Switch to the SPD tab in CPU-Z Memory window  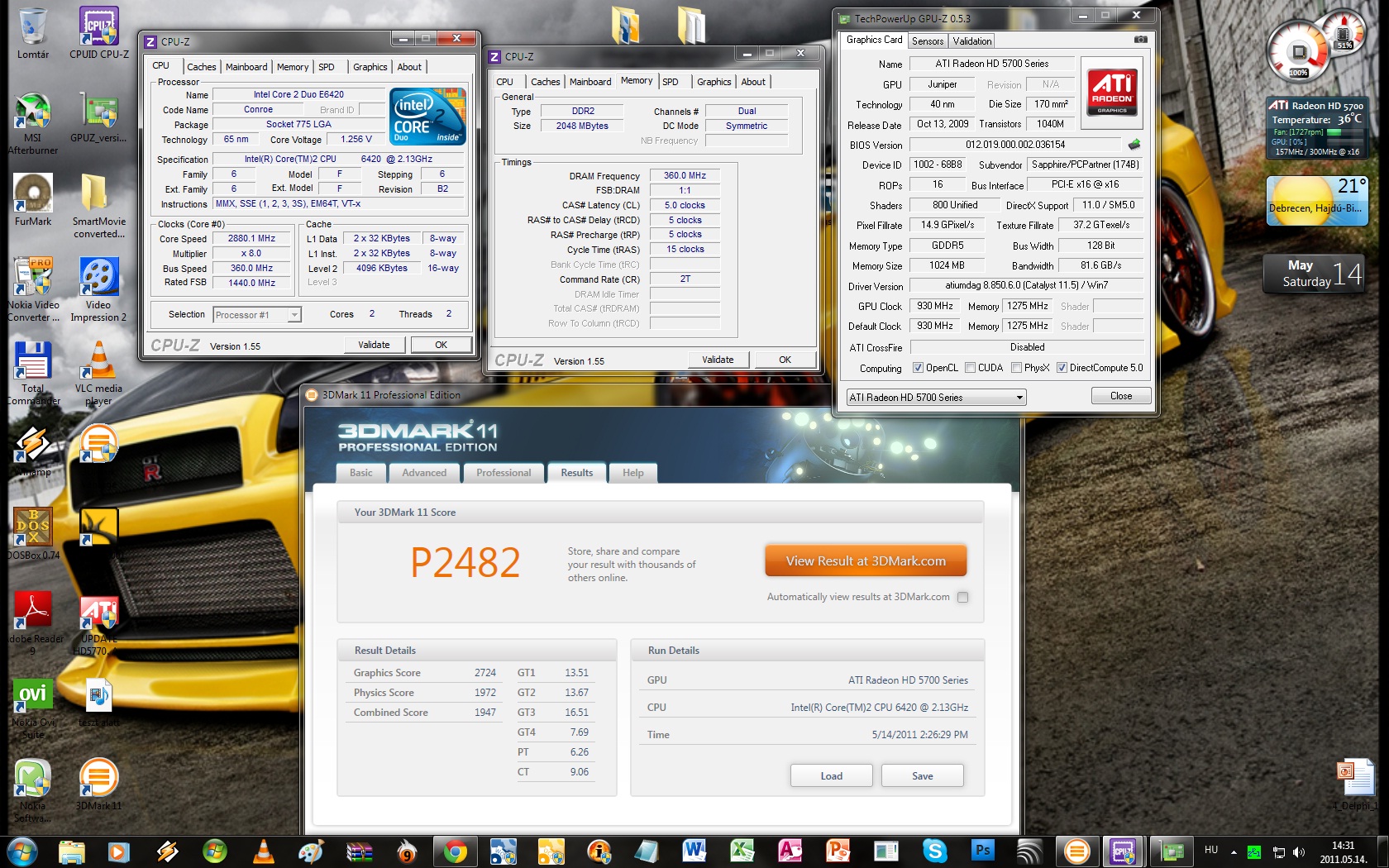click(671, 82)
